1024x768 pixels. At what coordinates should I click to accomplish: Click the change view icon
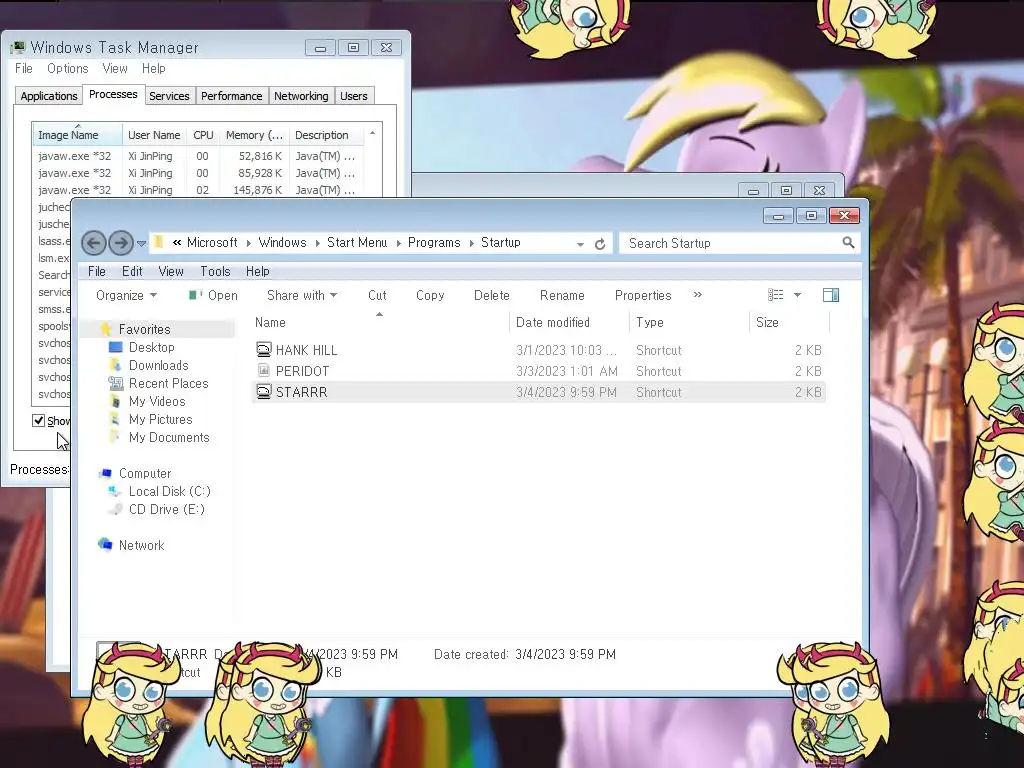click(775, 295)
